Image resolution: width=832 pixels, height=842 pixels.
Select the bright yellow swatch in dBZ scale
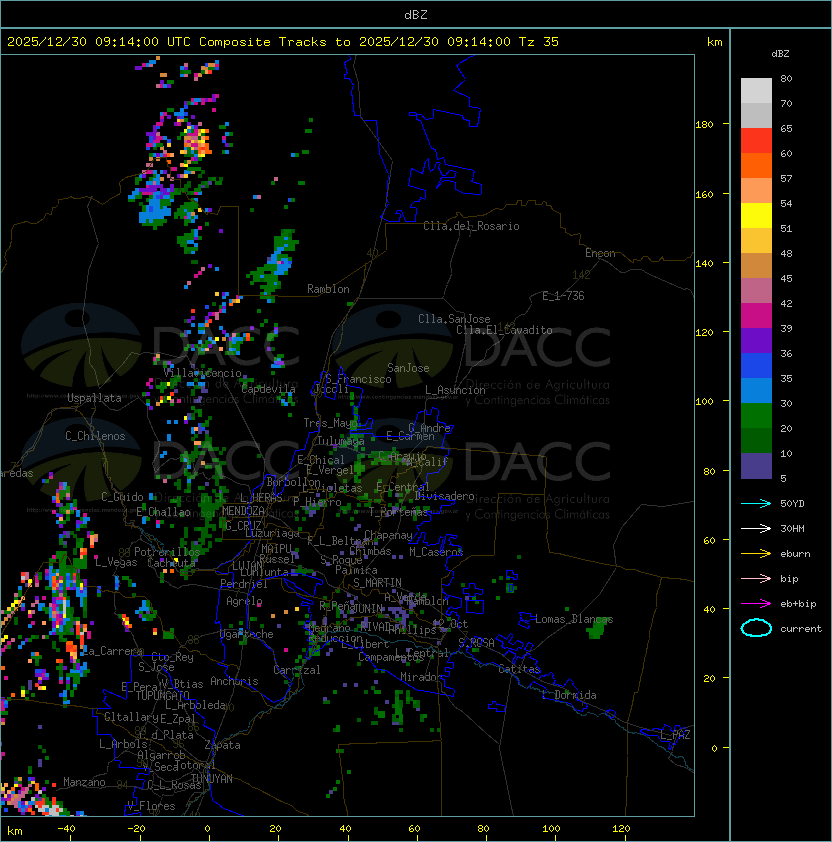click(756, 216)
